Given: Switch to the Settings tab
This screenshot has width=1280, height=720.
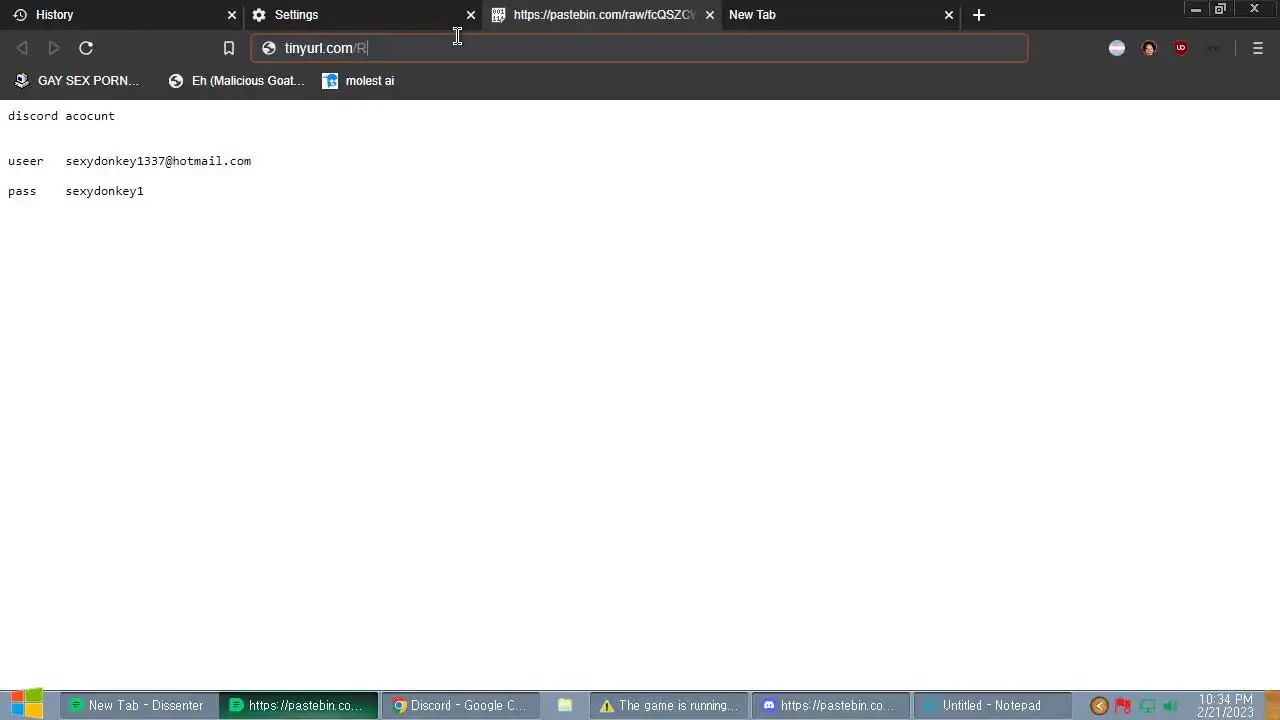Looking at the screenshot, I should [x=362, y=15].
